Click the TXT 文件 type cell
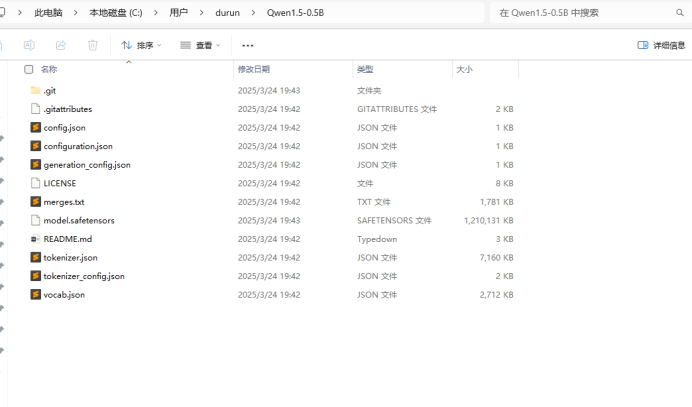The height and width of the screenshot is (407, 692). (x=374, y=202)
